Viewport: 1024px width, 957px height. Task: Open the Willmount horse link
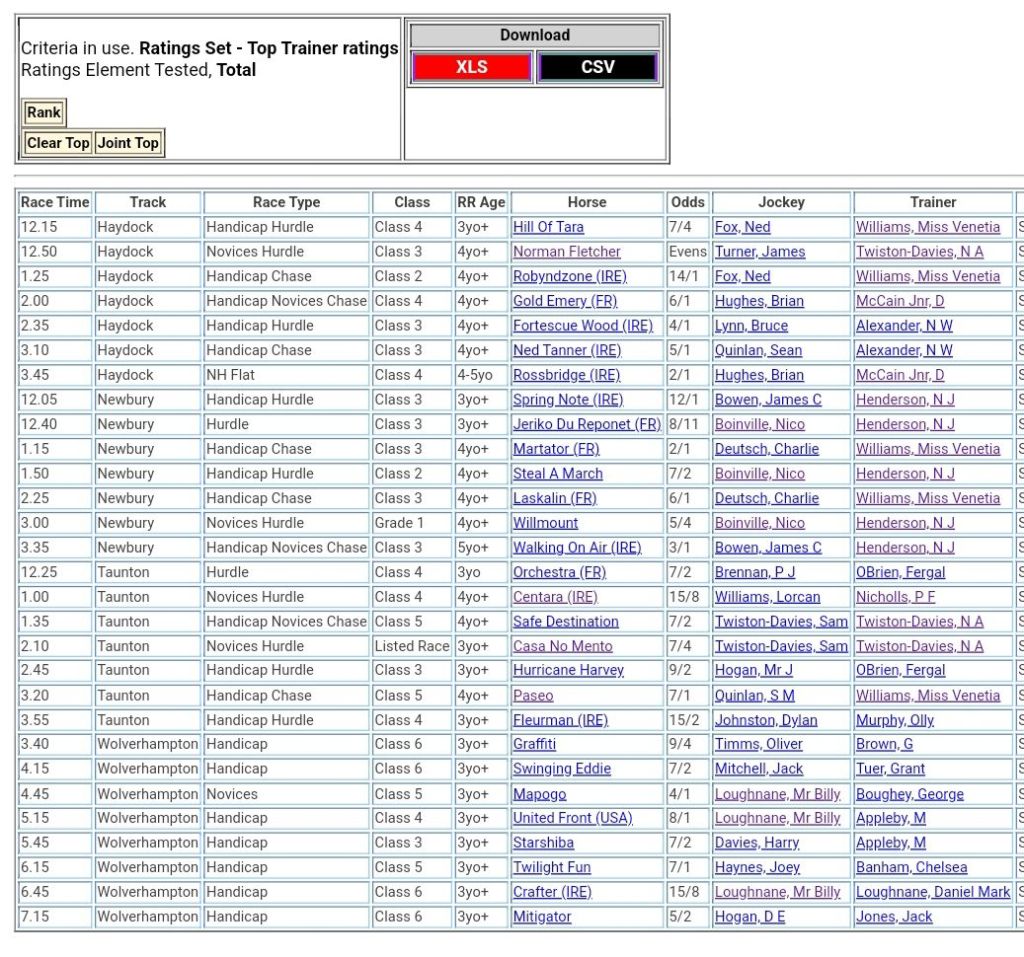pos(545,523)
